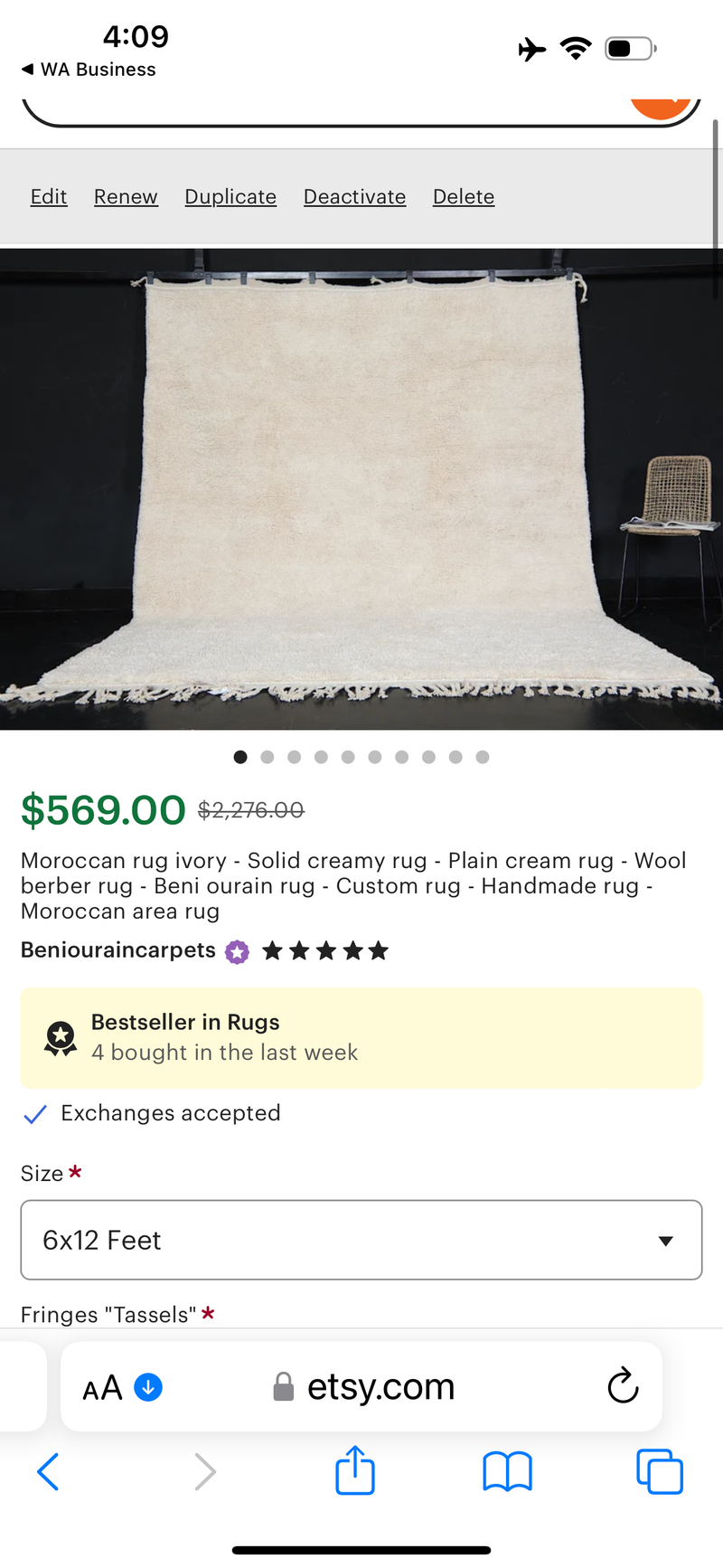
Task: Open the AA reader text options
Action: click(x=102, y=1387)
